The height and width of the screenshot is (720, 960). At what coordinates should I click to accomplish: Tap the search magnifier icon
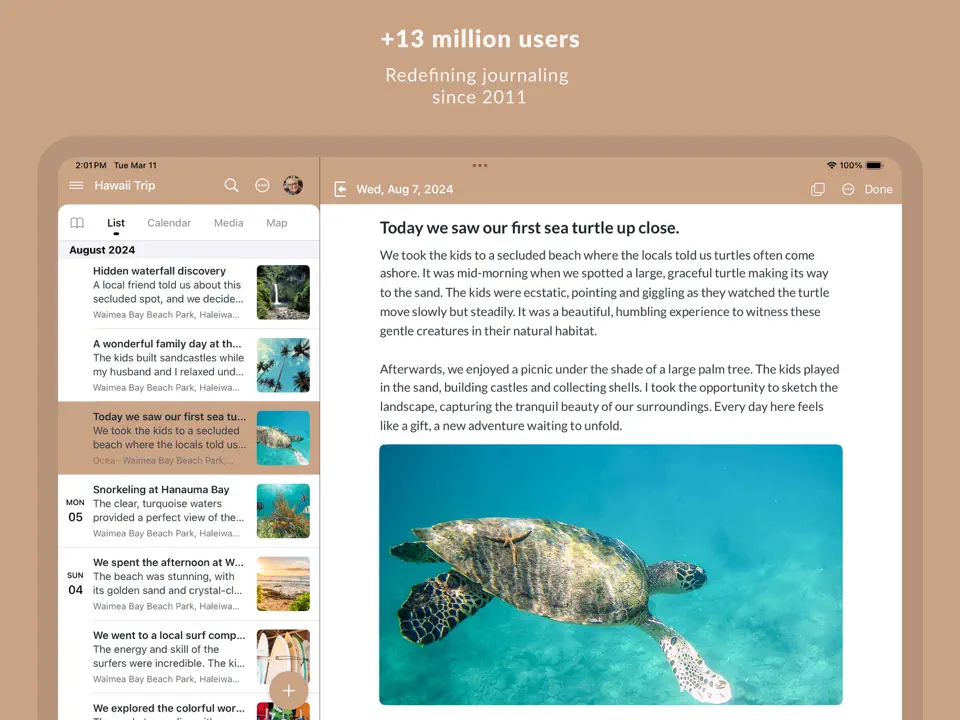pyautogui.click(x=231, y=186)
